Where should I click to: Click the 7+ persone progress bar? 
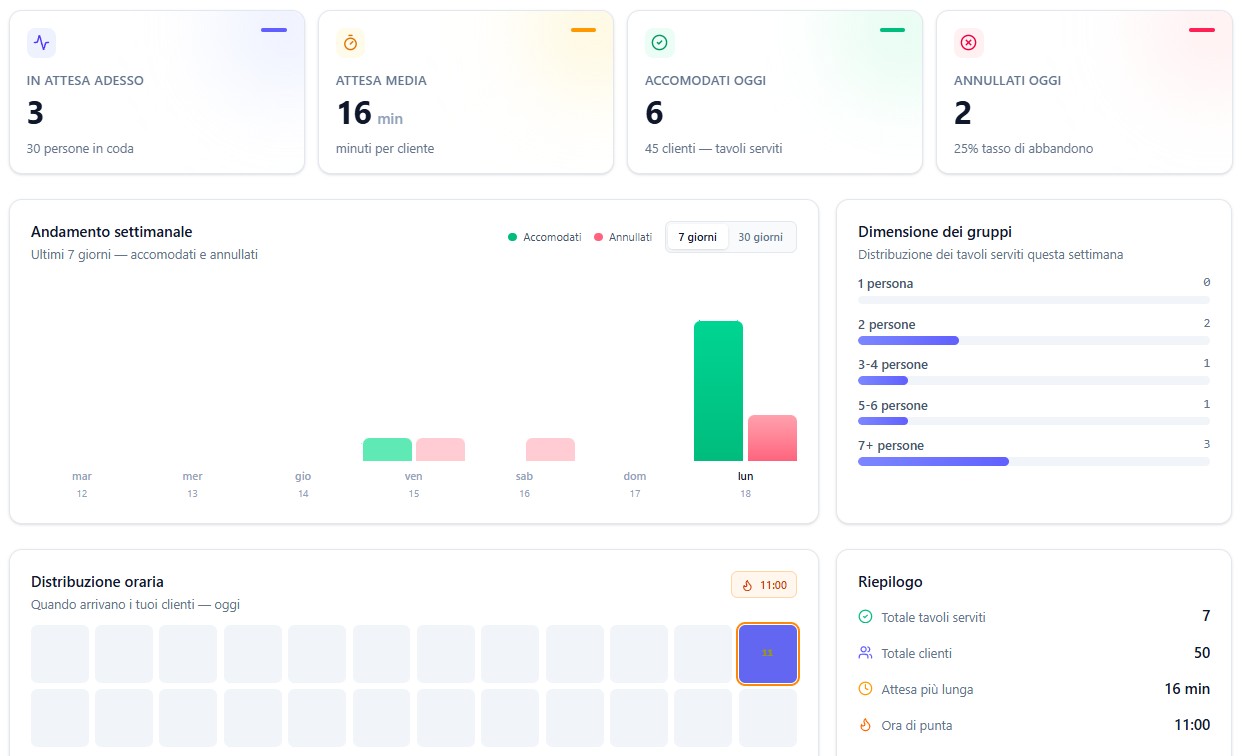coord(1034,462)
